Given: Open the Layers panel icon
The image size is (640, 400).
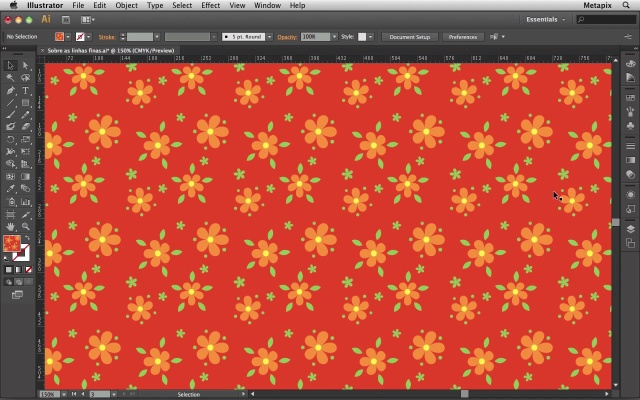Looking at the screenshot, I should (x=631, y=229).
